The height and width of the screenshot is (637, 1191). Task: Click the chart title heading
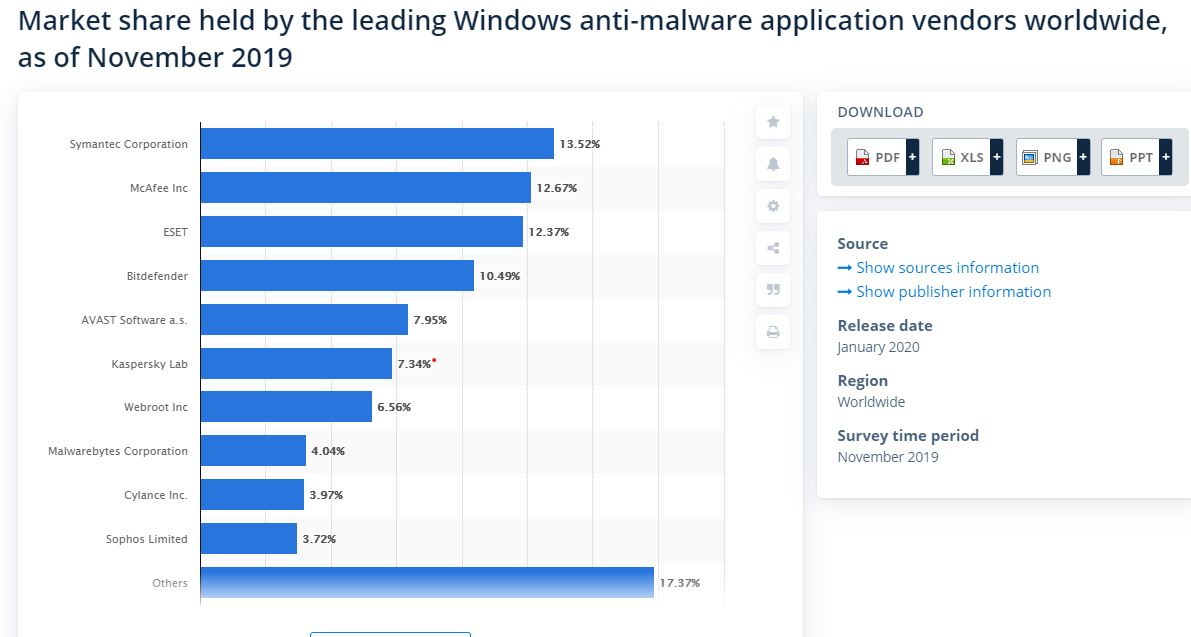(x=592, y=39)
